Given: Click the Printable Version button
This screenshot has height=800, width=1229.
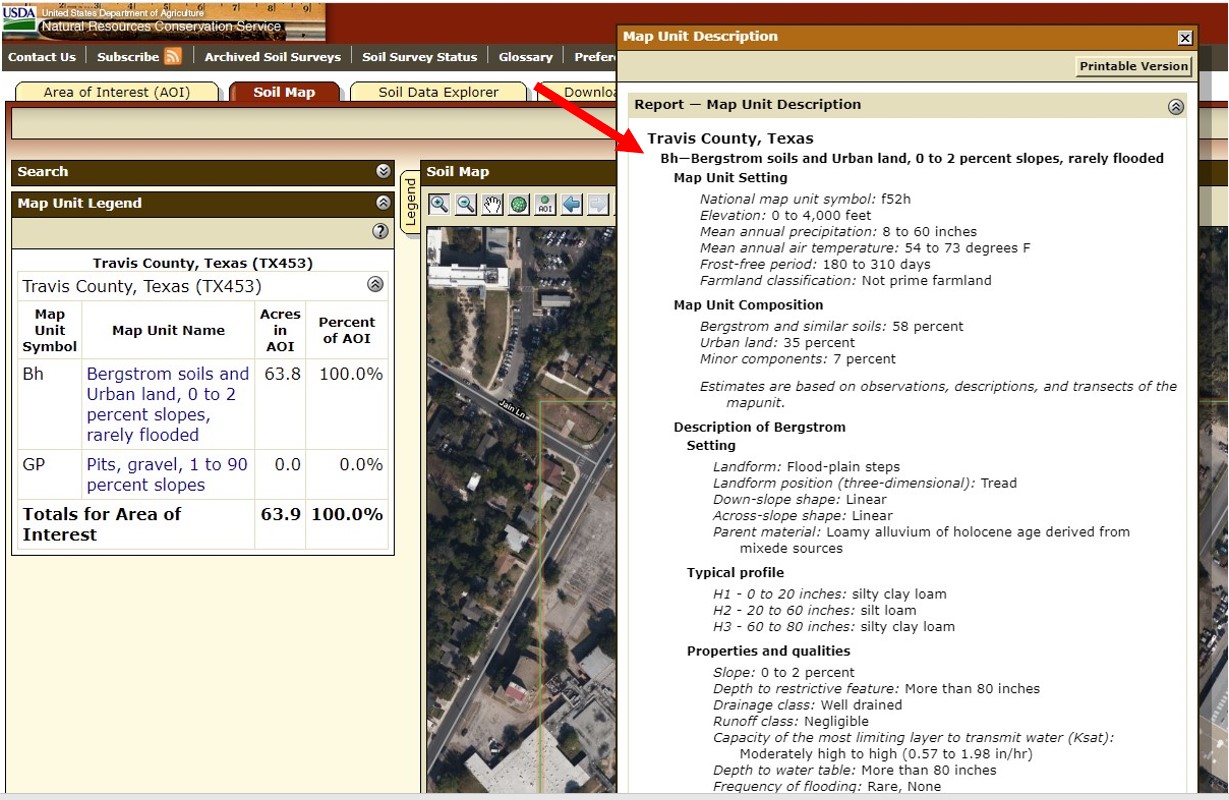Looking at the screenshot, I should point(1134,66).
